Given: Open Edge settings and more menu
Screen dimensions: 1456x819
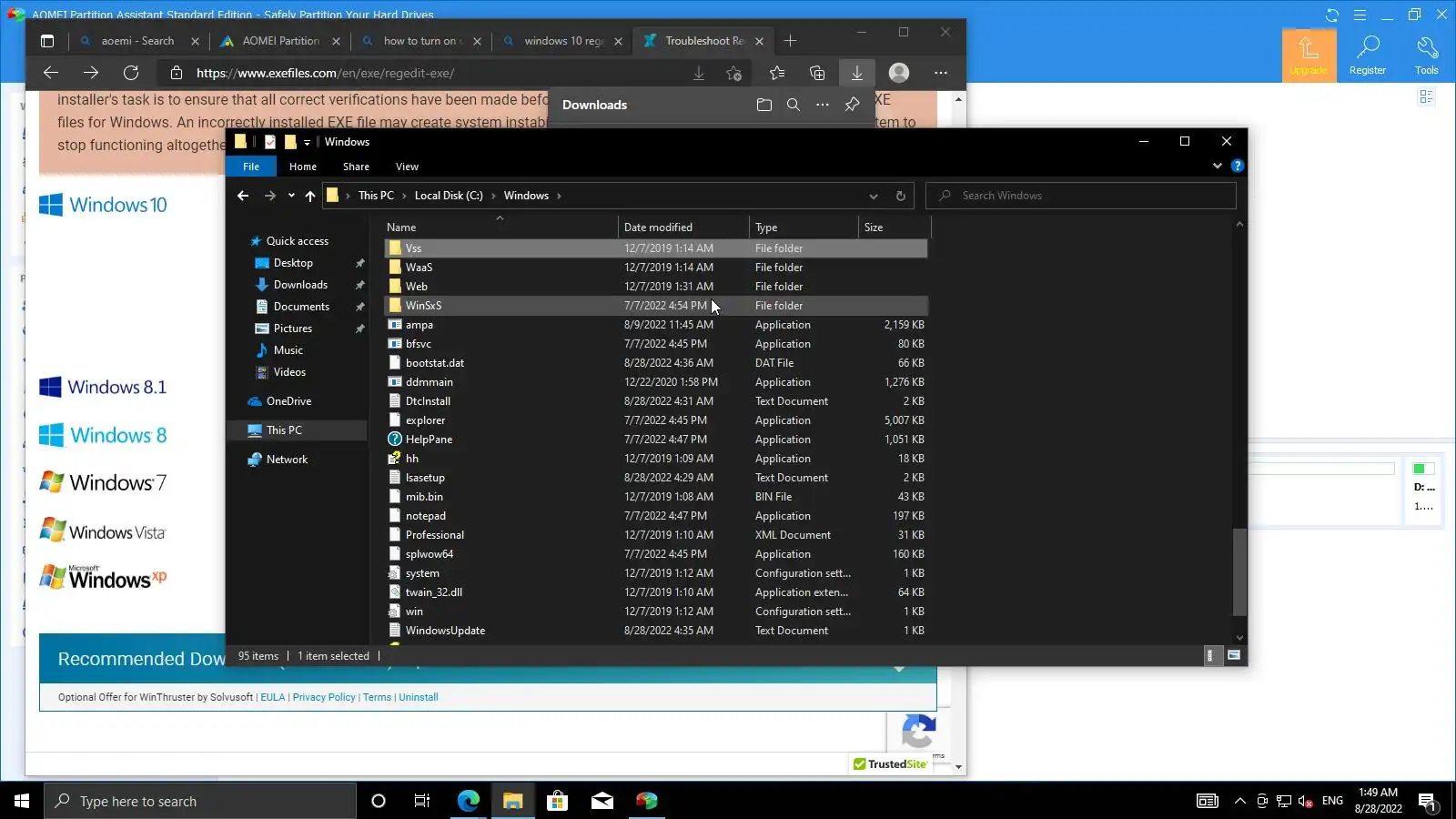Looking at the screenshot, I should pos(941,73).
